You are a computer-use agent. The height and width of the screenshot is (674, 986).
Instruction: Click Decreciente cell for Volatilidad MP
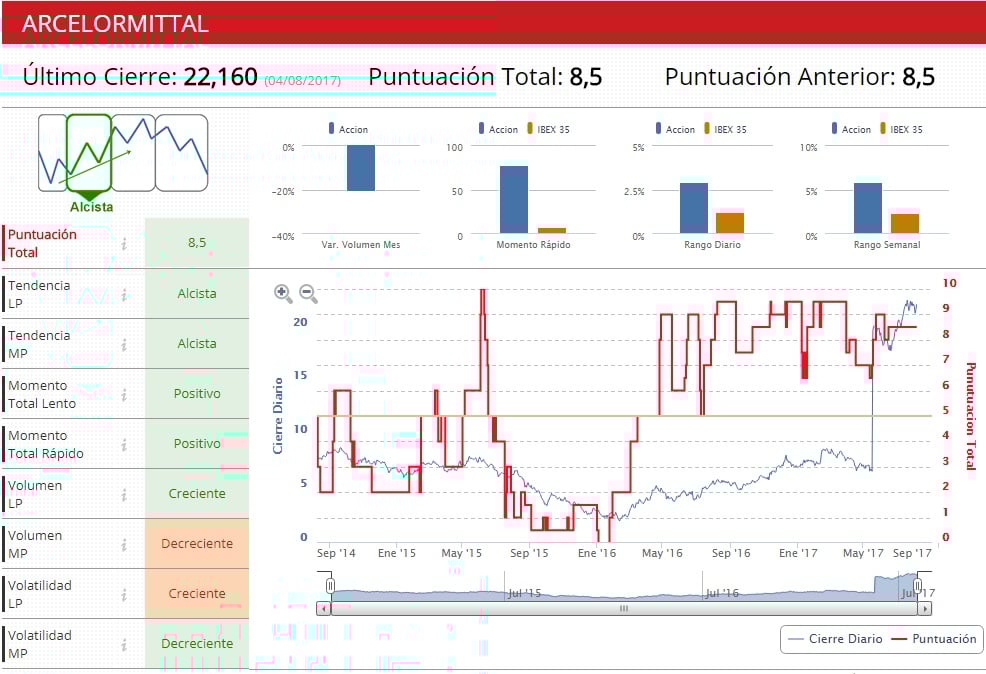click(197, 644)
